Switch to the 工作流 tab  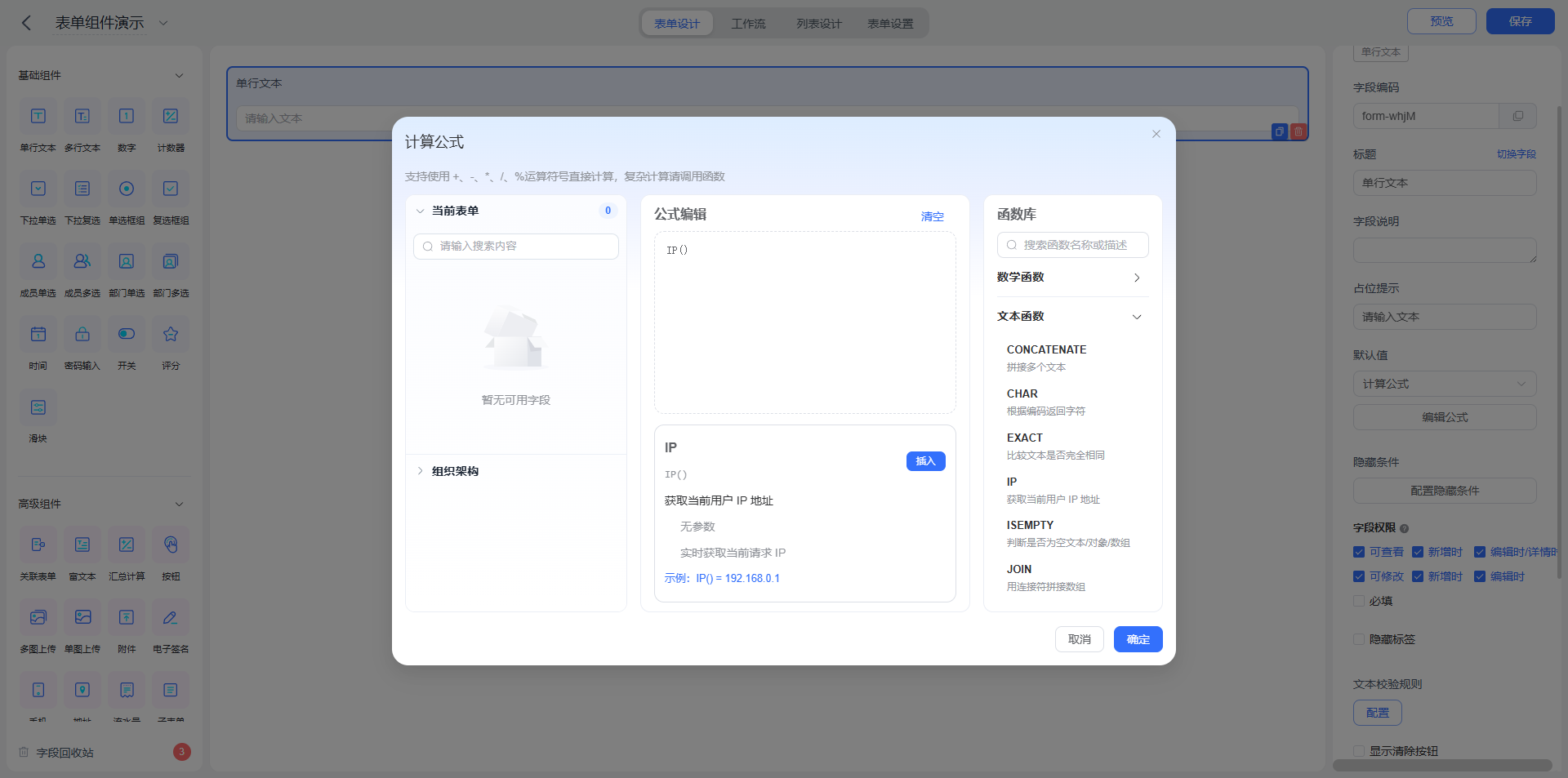coord(748,24)
